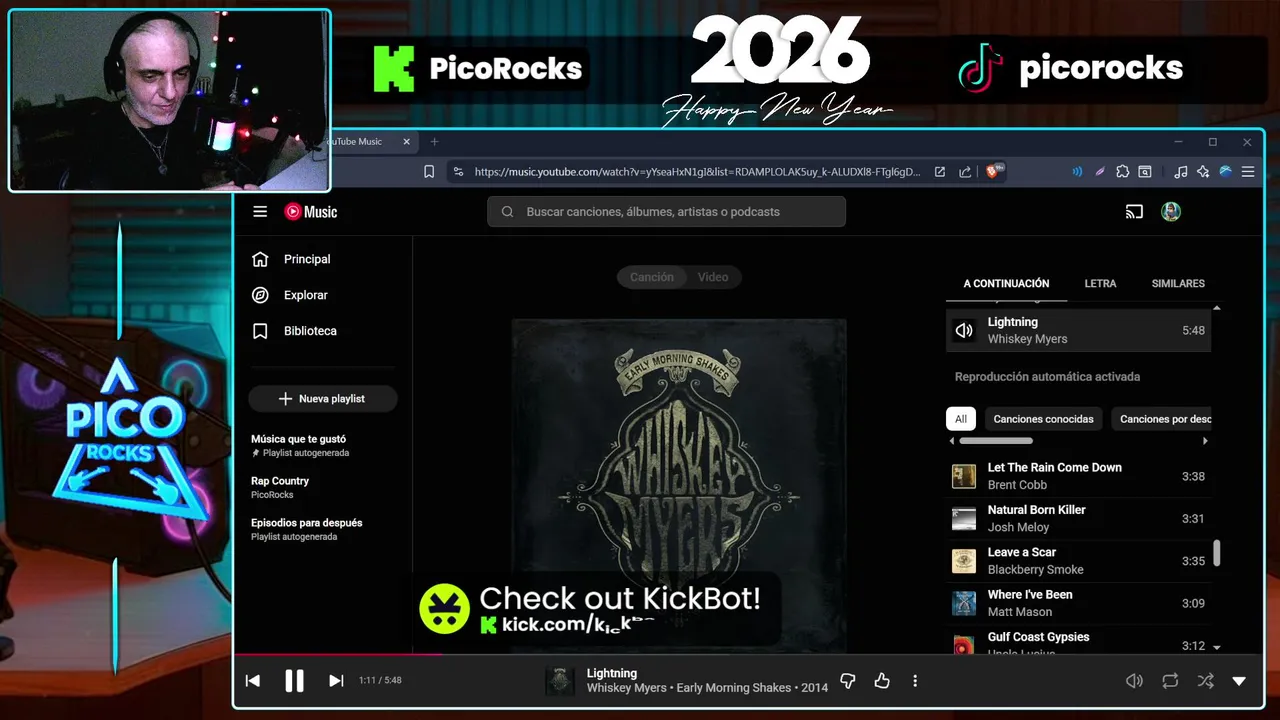Click the address bar URL
Image resolution: width=1280 pixels, height=720 pixels.
[697, 172]
